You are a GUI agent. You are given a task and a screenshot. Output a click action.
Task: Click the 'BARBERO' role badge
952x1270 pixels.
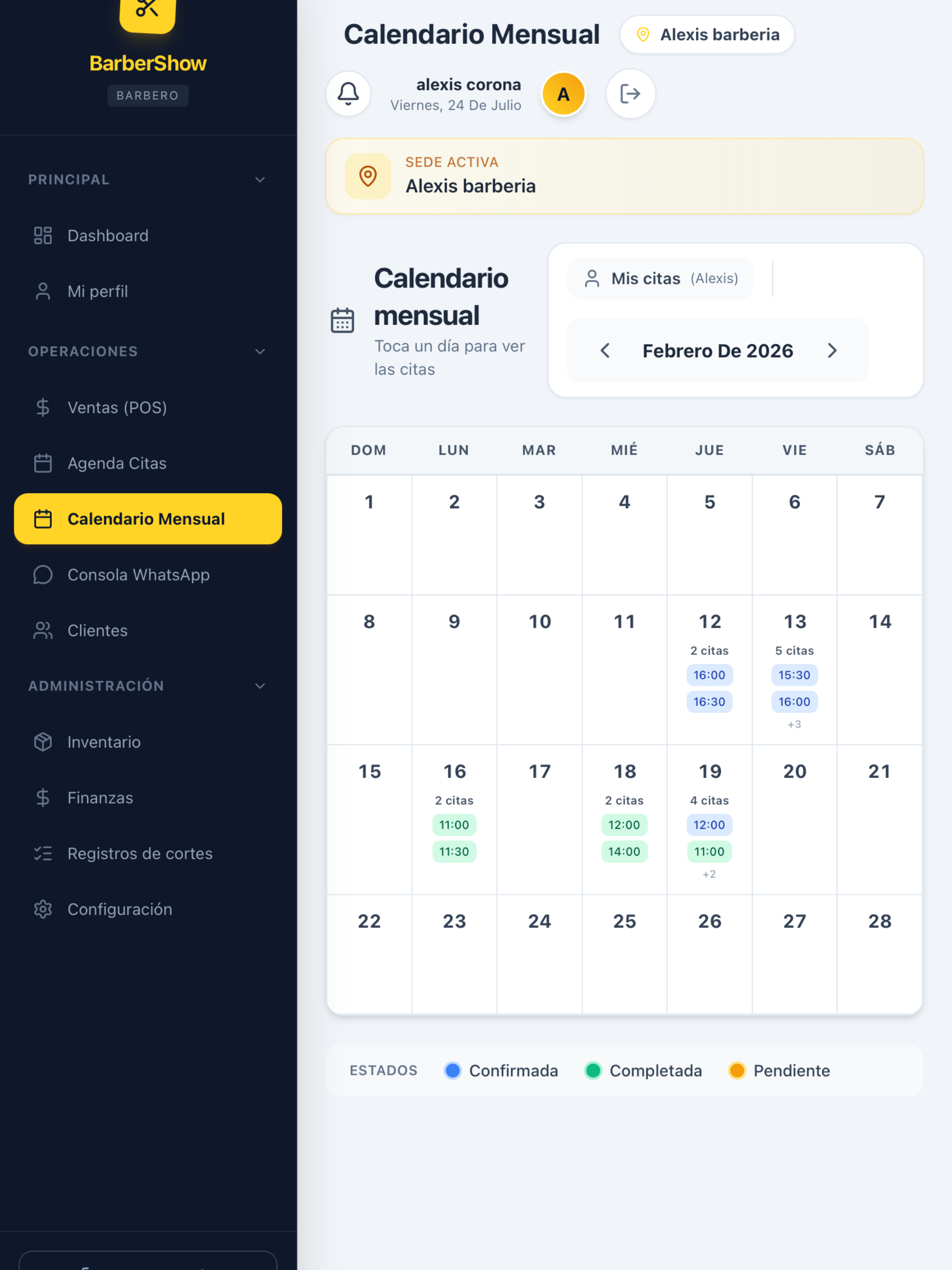[x=148, y=96]
